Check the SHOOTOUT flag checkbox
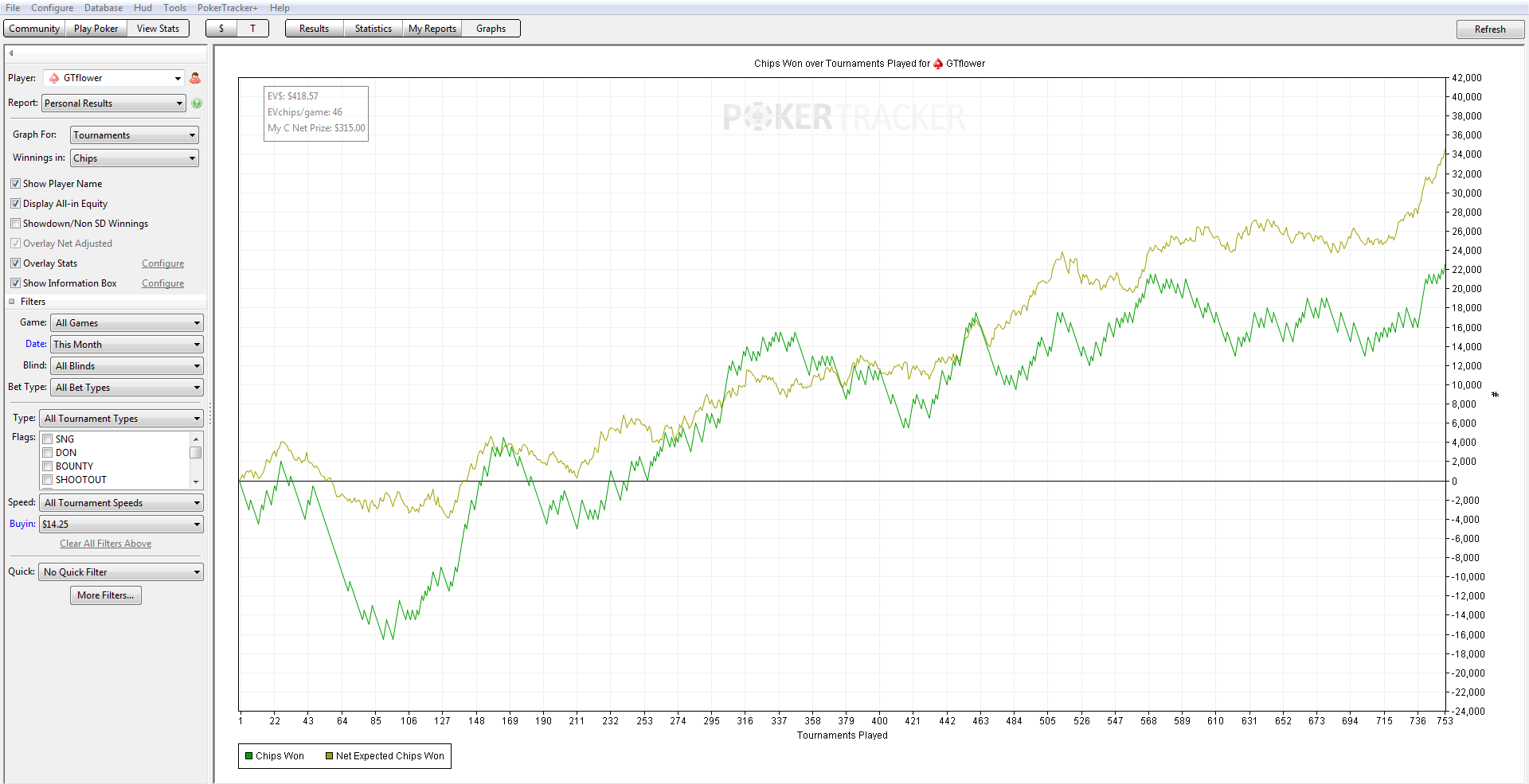This screenshot has width=1529, height=784. click(x=48, y=480)
